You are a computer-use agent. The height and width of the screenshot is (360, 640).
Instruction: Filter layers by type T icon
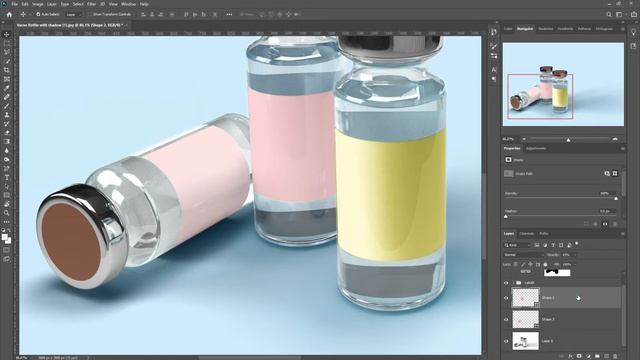pos(553,245)
